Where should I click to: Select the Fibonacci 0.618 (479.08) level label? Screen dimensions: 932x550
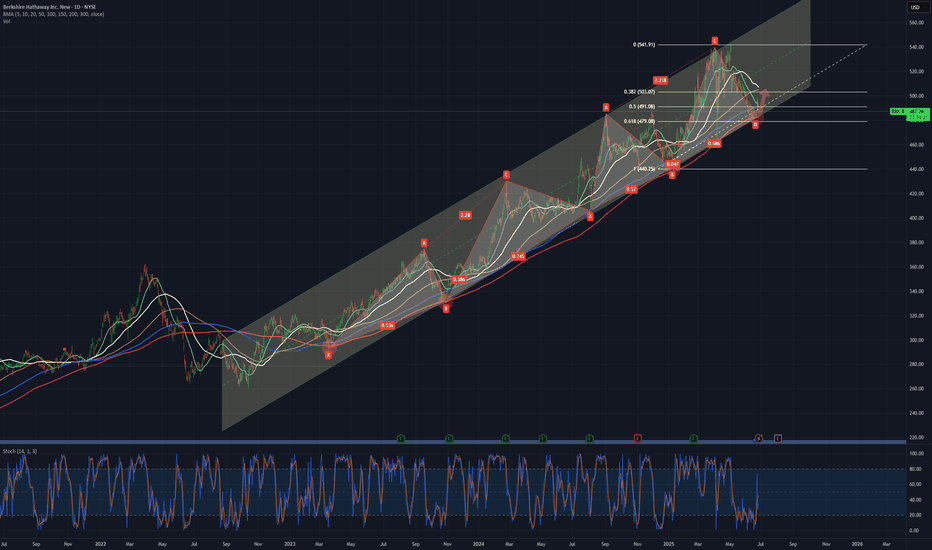point(639,121)
